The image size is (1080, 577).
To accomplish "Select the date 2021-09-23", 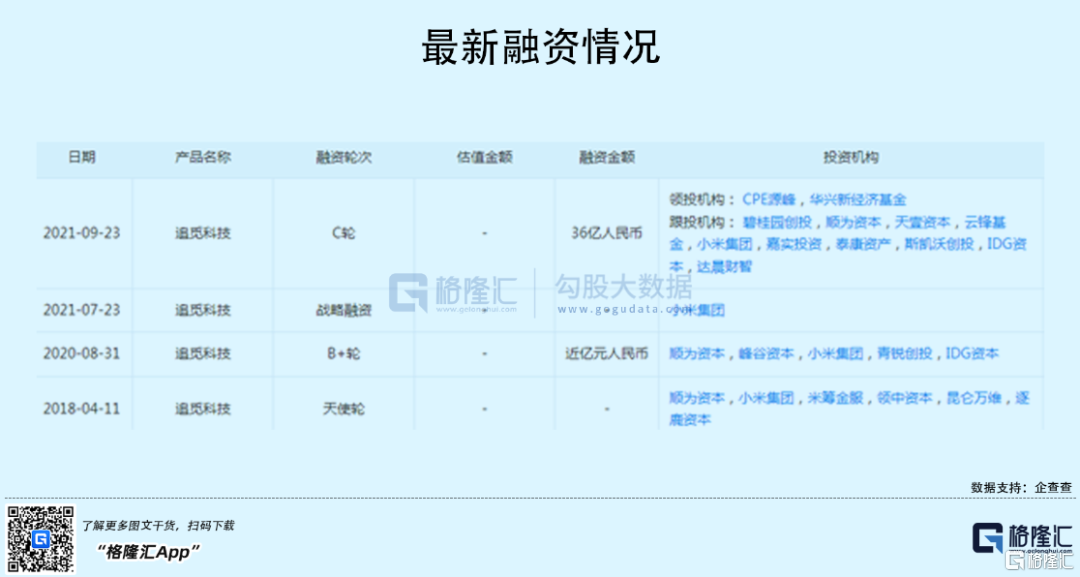I will tap(81, 233).
